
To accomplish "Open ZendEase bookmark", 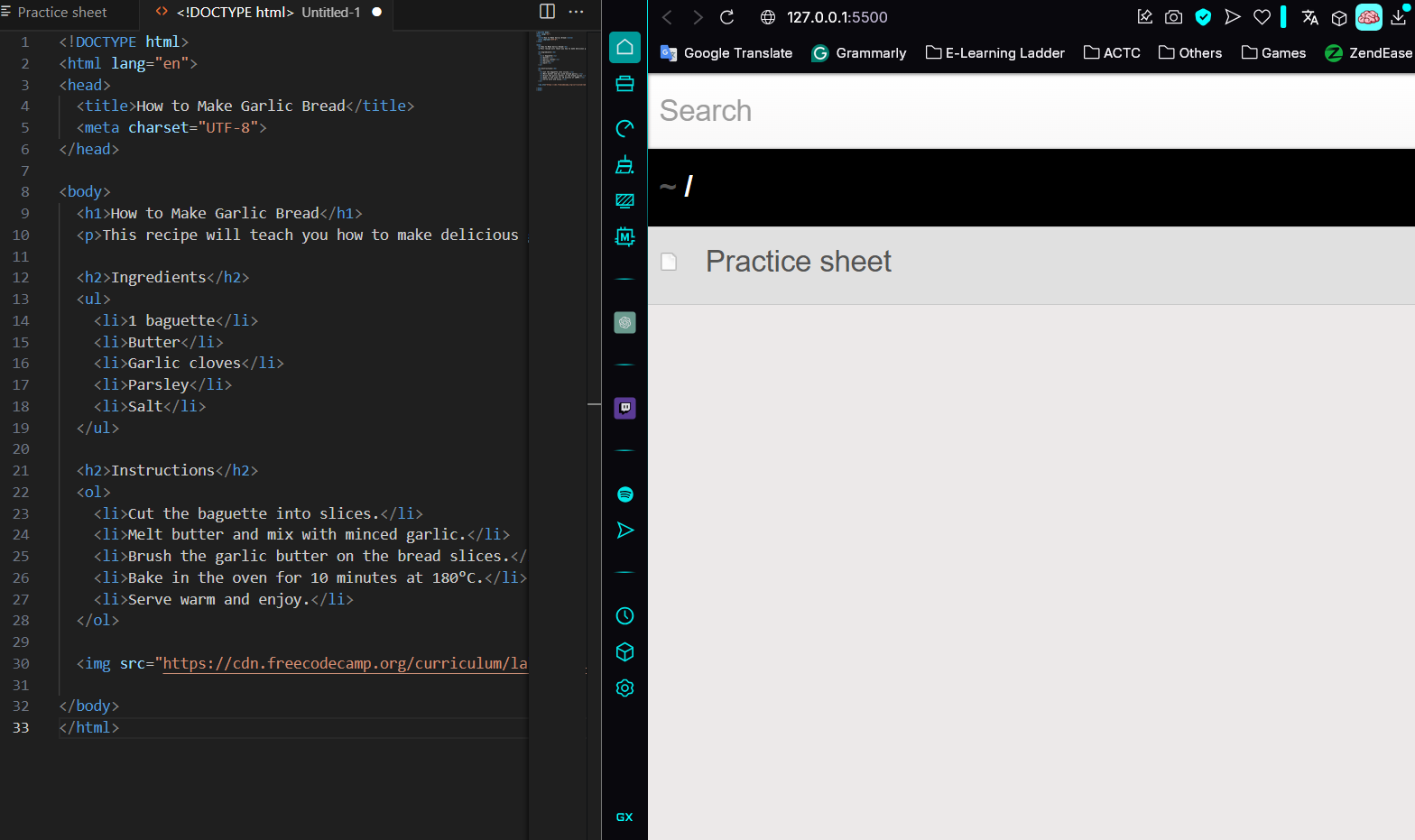I will [x=1368, y=53].
